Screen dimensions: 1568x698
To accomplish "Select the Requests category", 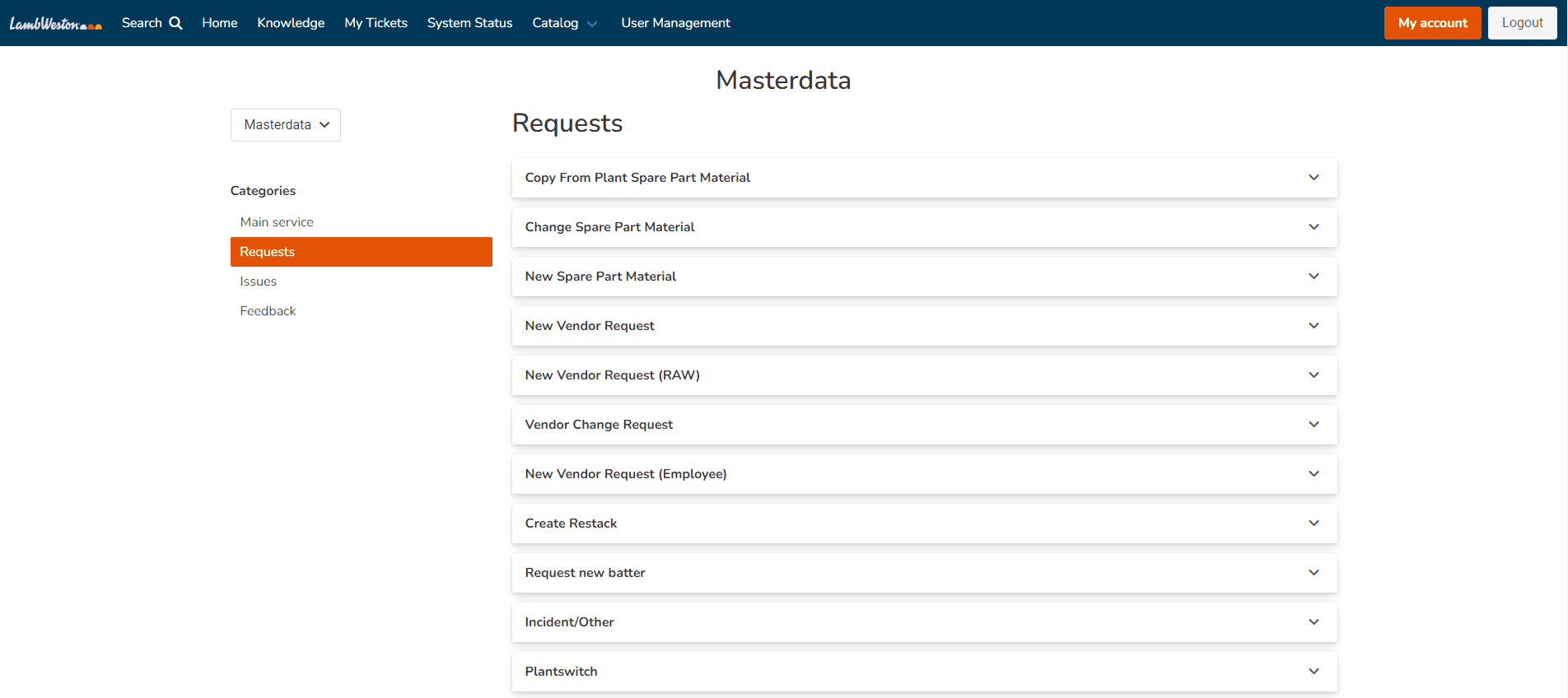I will click(x=362, y=252).
